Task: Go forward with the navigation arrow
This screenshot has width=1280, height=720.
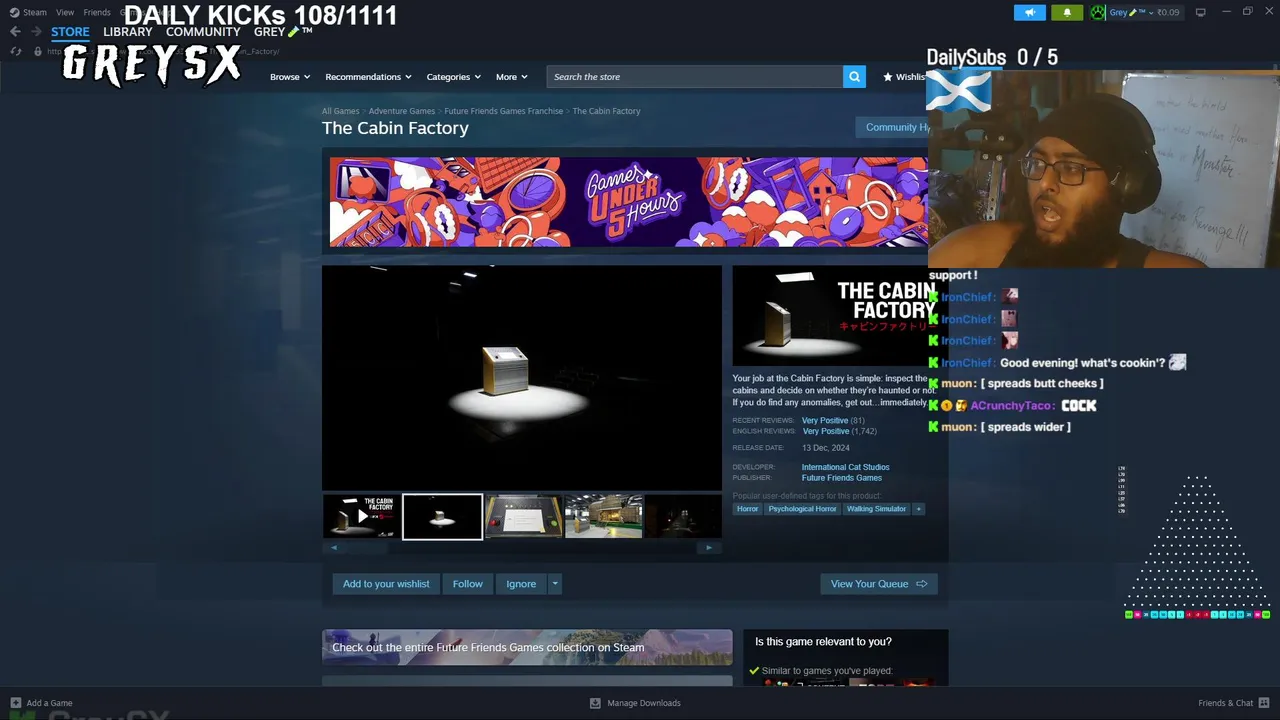Action: click(36, 32)
